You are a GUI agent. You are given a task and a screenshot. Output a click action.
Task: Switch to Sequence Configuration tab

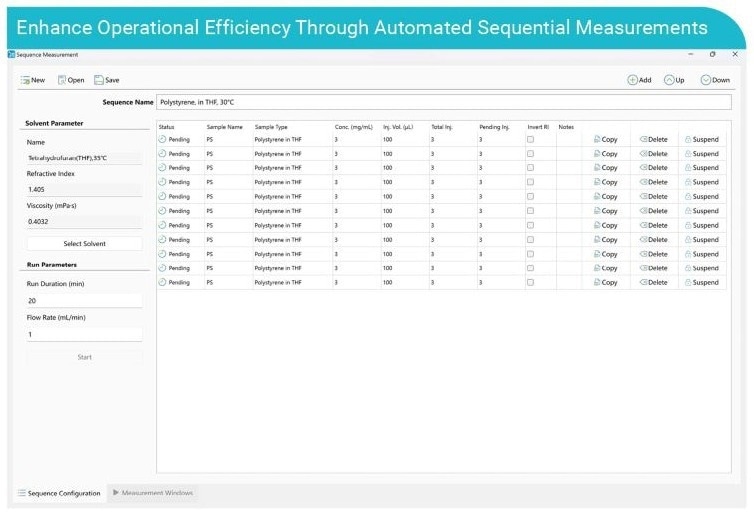tap(58, 493)
